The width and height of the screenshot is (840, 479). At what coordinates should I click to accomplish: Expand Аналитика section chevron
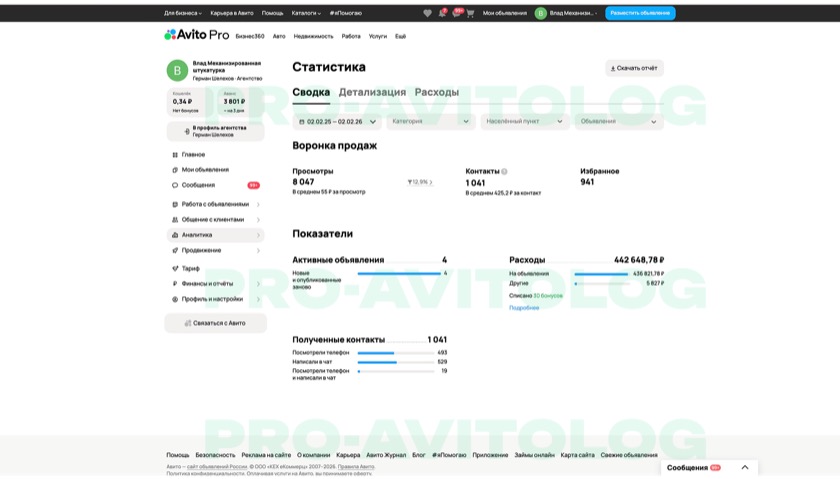[258, 235]
